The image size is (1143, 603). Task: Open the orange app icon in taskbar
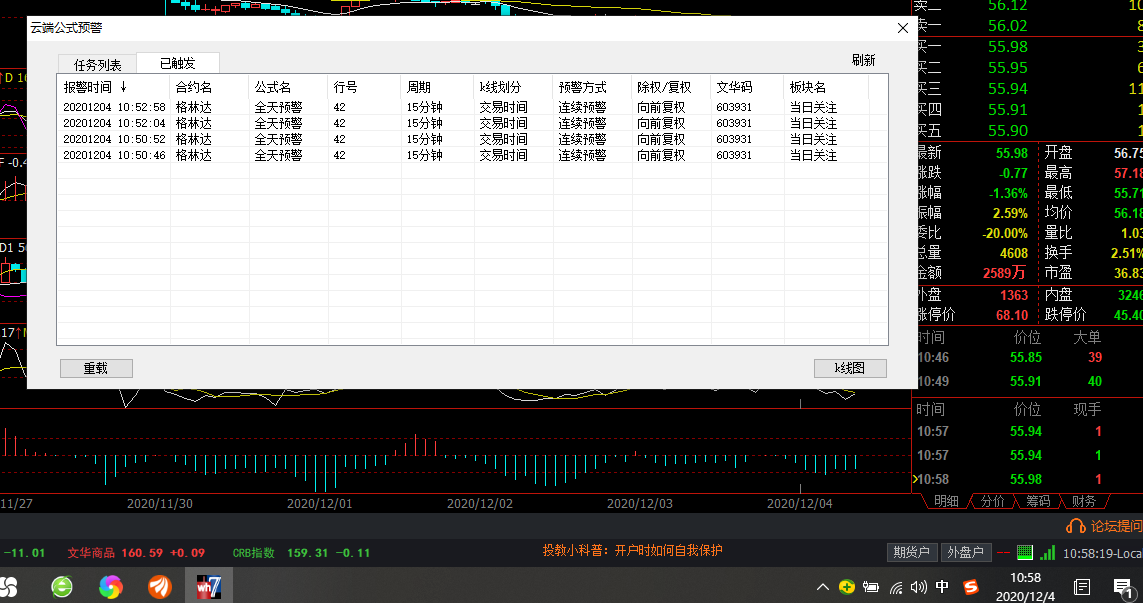158,586
